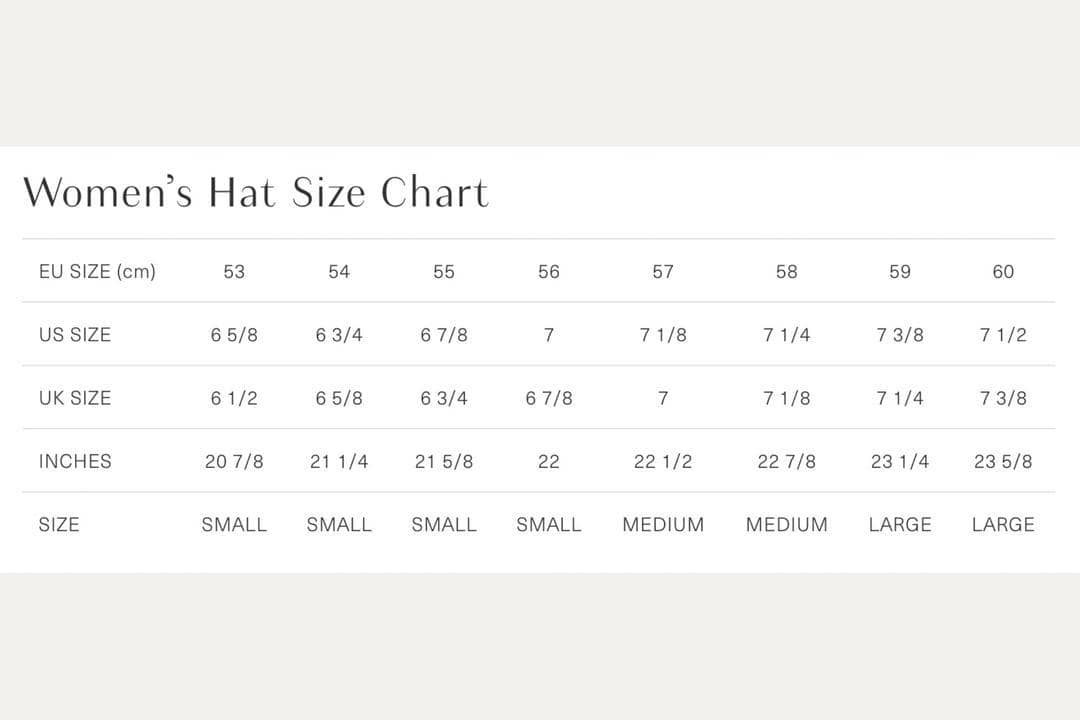Click the EU size 58 cell

tap(787, 271)
